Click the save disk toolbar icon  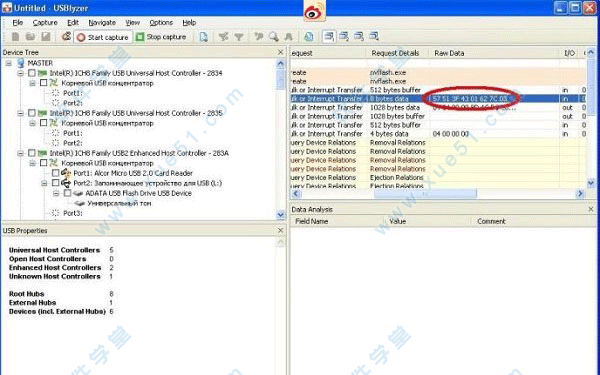[x=46, y=37]
